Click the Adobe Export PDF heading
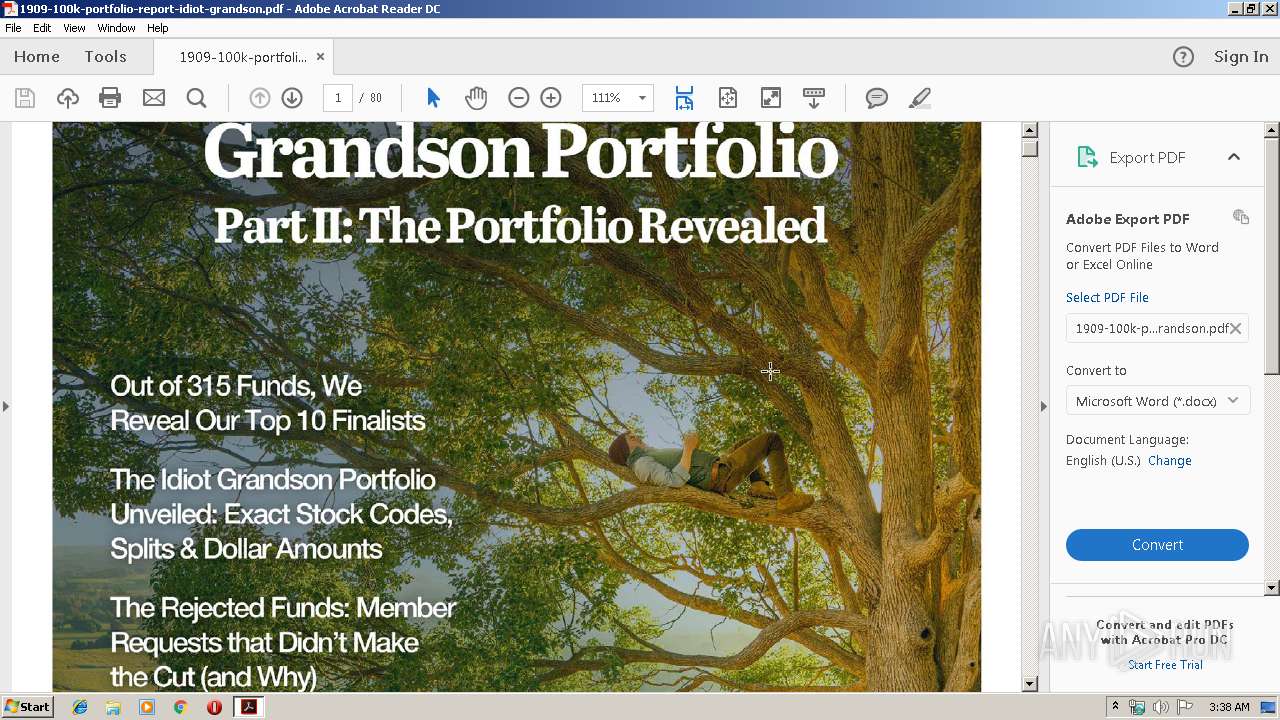Viewport: 1280px width, 720px height. [1127, 219]
